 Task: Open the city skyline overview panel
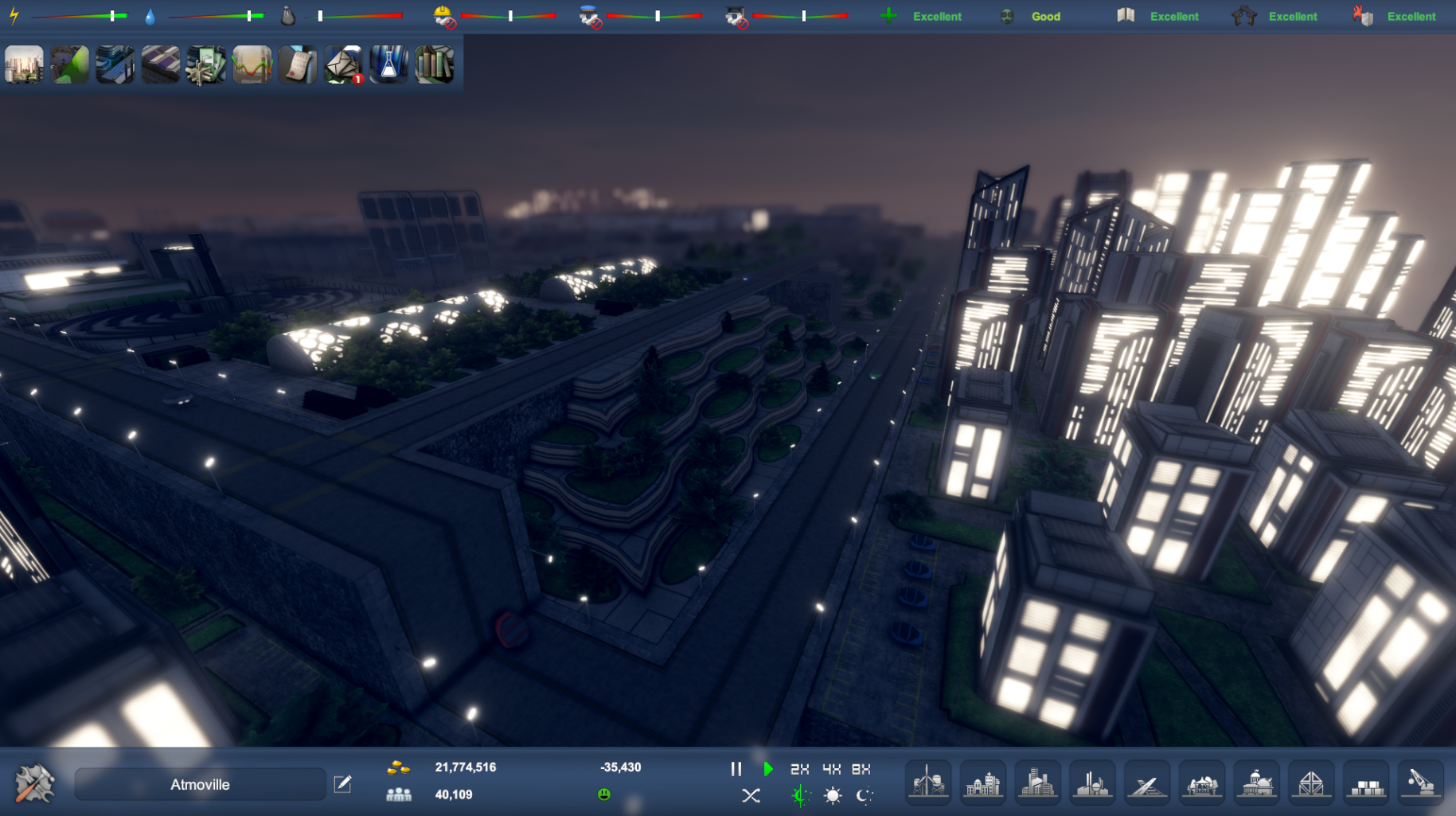(24, 64)
